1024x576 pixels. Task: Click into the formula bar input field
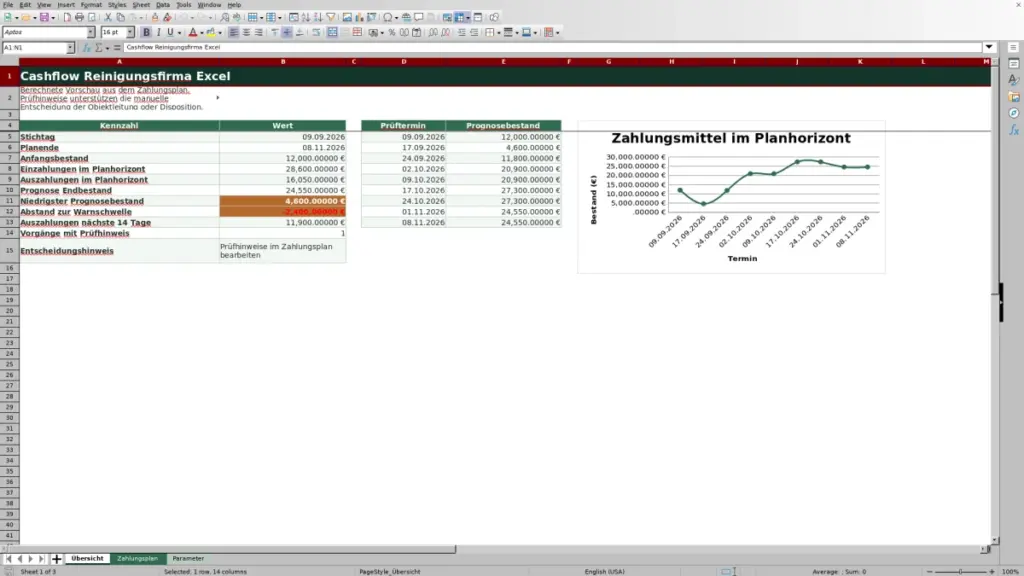coord(552,48)
